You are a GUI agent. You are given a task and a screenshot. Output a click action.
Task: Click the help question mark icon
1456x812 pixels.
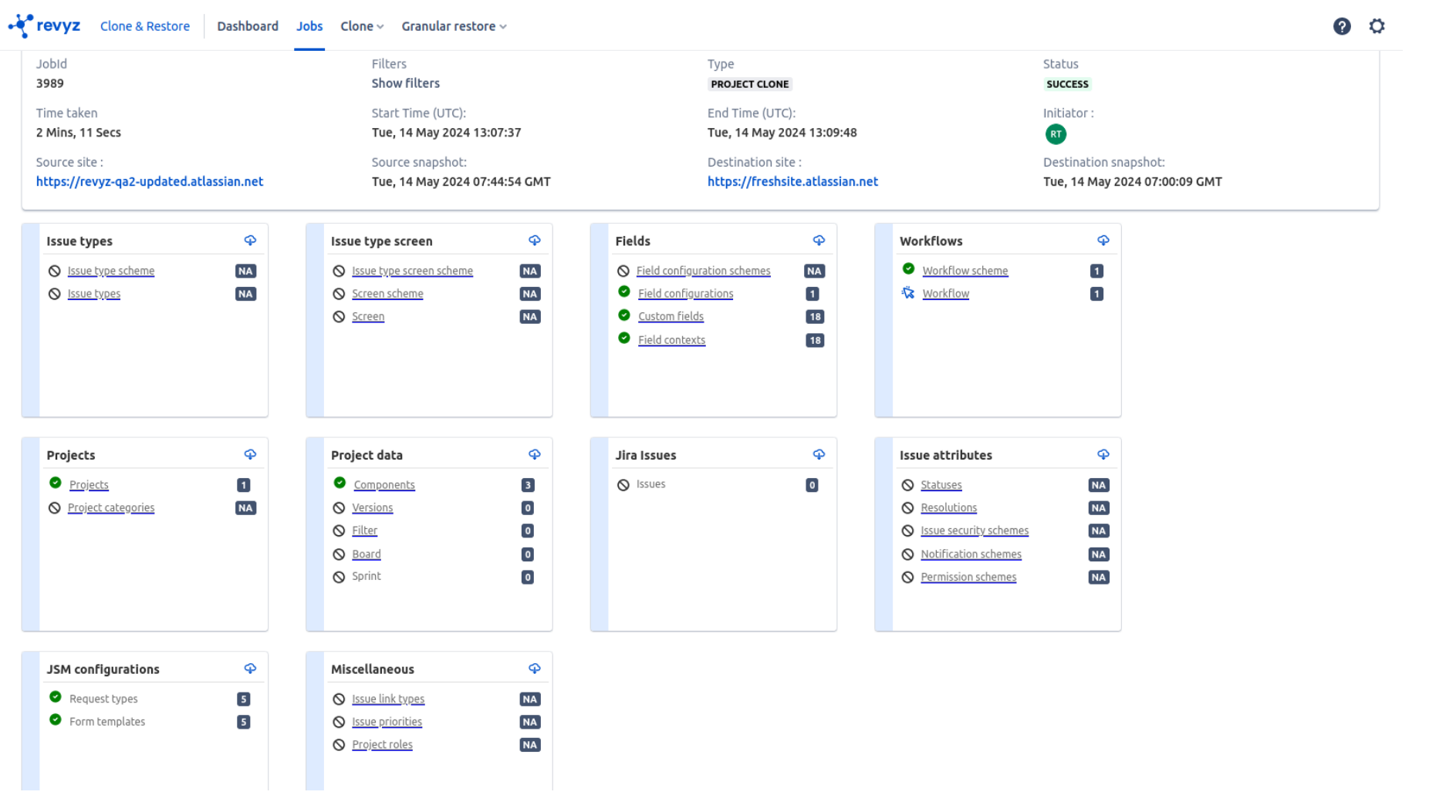(x=1341, y=26)
